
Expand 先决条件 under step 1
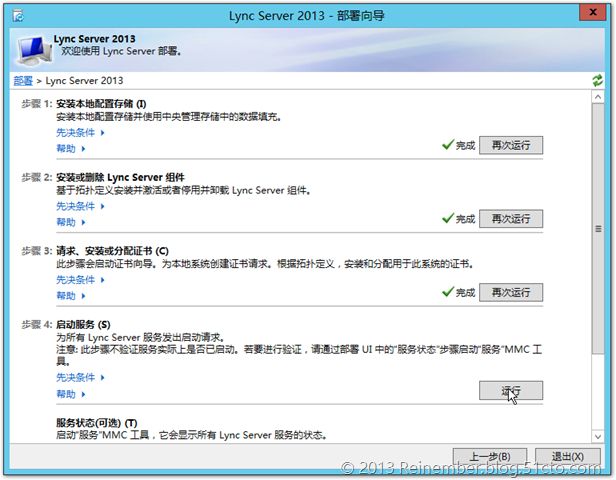click(80, 133)
